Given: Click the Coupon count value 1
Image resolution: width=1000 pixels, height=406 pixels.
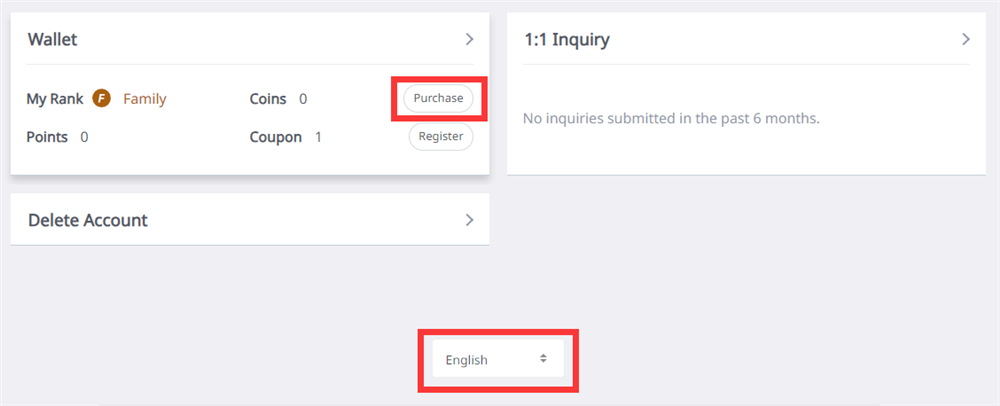Looking at the screenshot, I should 318,137.
